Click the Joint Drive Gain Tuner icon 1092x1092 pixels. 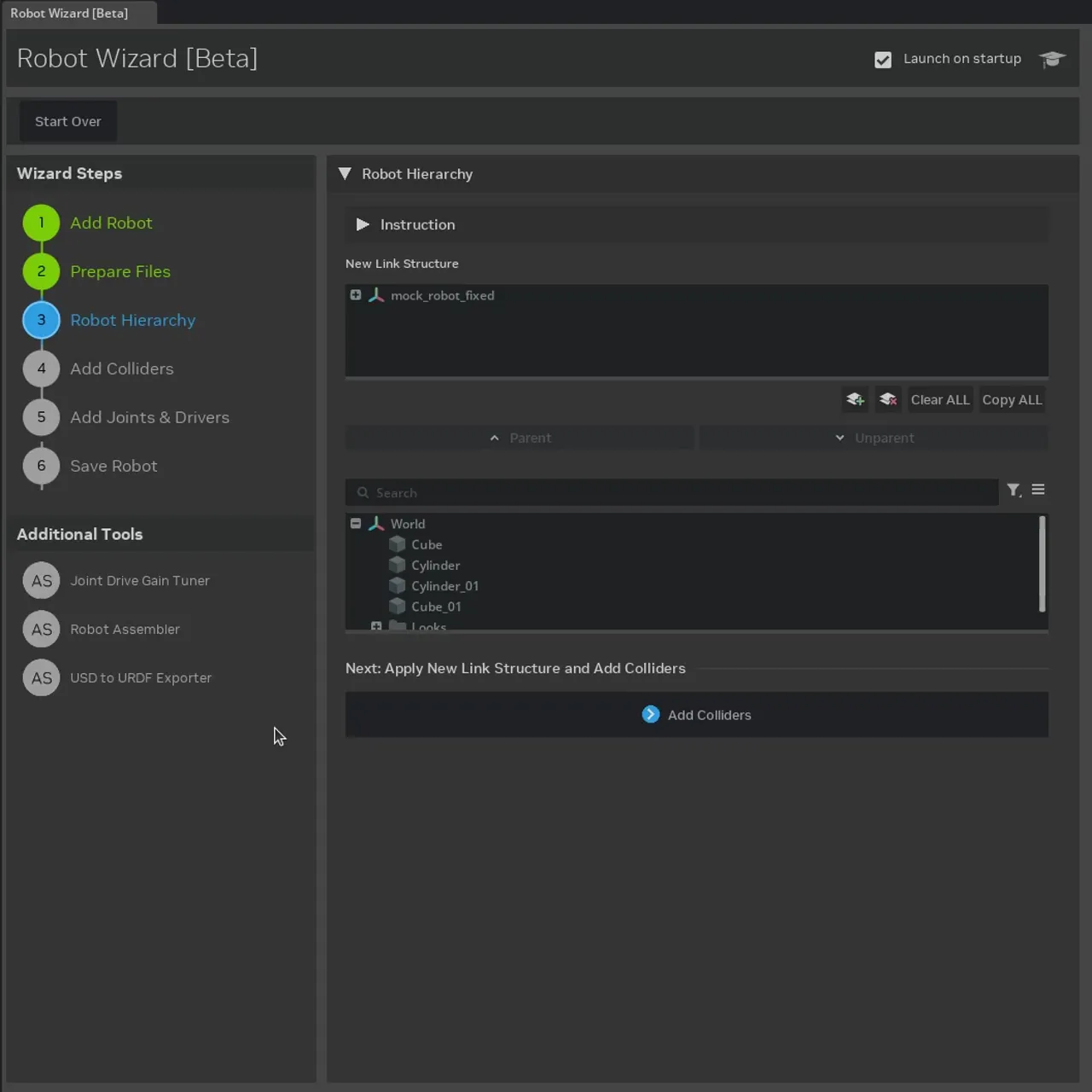point(41,581)
